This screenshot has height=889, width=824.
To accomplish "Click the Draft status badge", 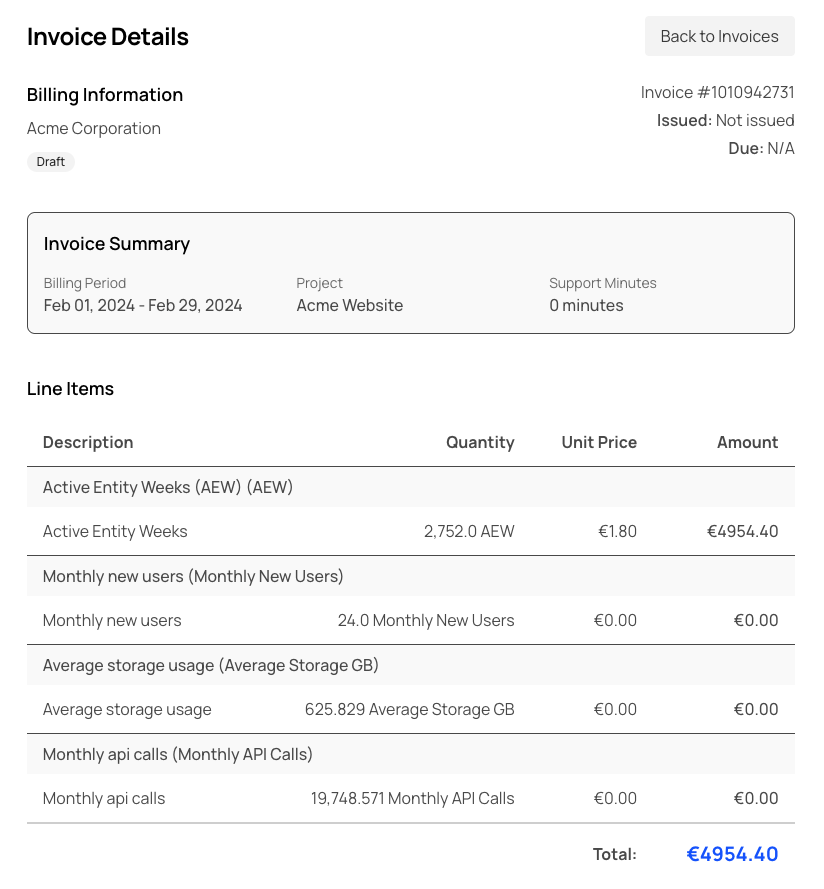I will point(51,161).
